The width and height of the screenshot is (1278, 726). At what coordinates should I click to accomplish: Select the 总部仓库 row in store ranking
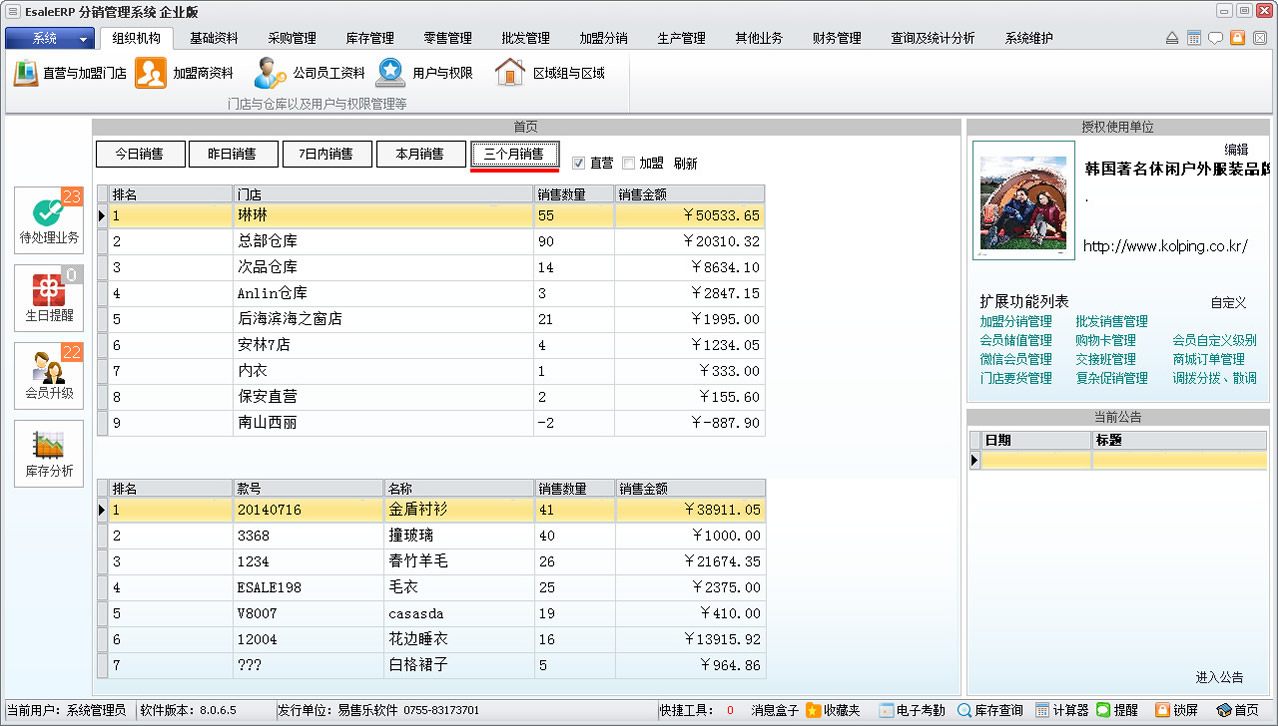tap(267, 241)
